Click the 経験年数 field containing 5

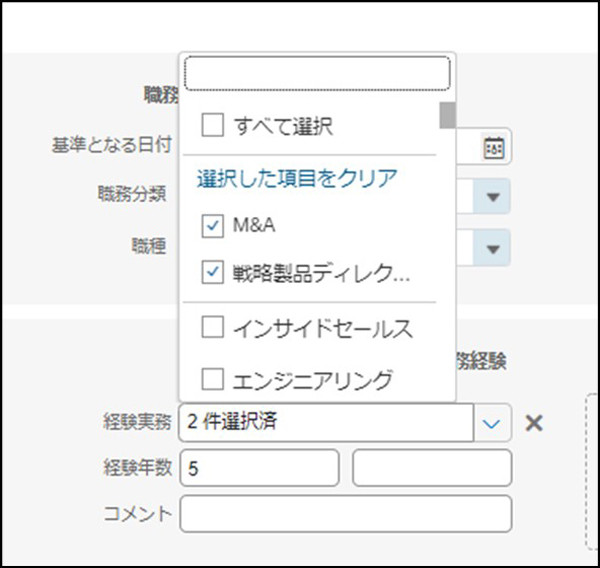(x=259, y=468)
